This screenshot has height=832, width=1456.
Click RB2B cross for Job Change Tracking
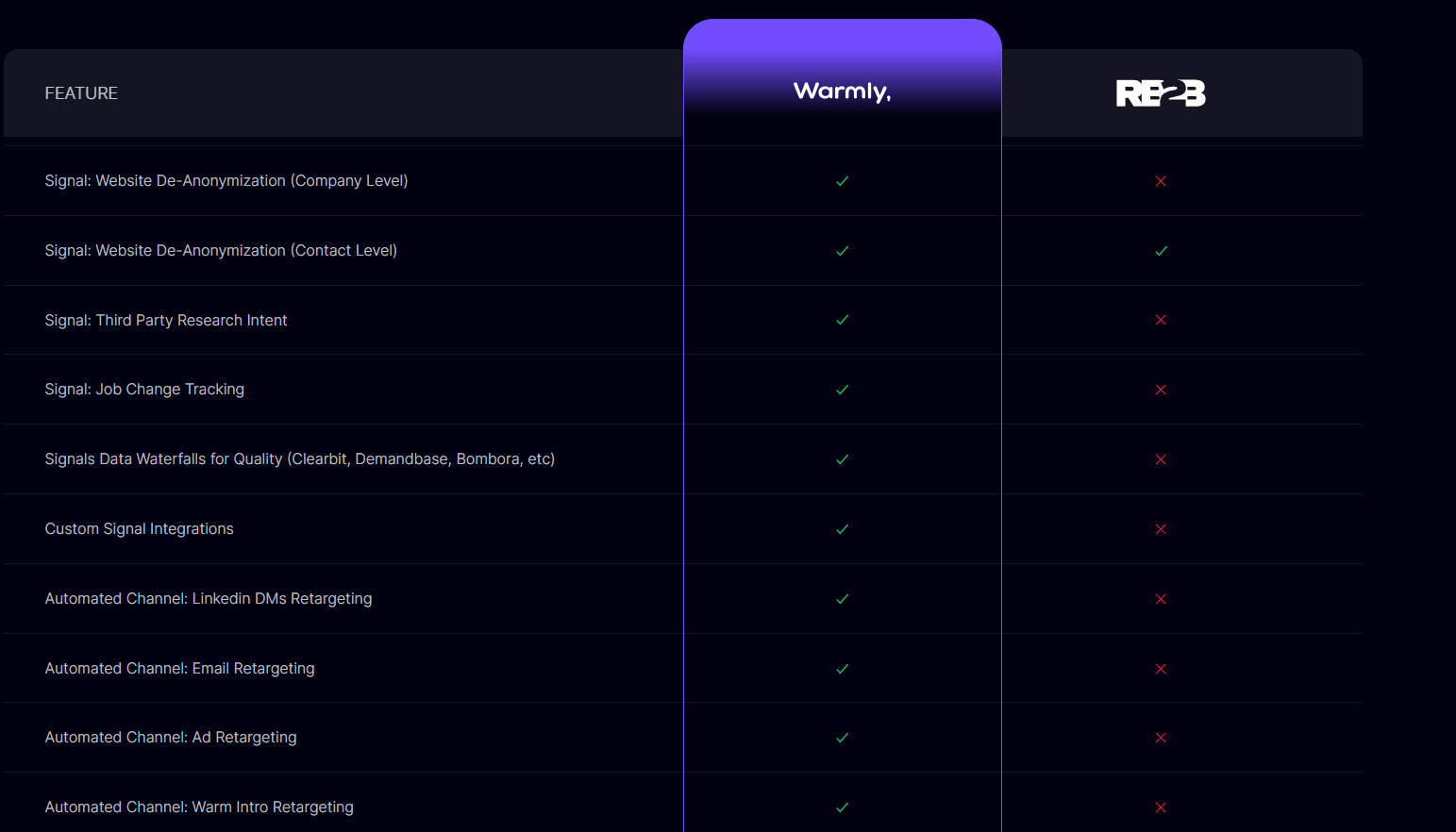point(1161,390)
